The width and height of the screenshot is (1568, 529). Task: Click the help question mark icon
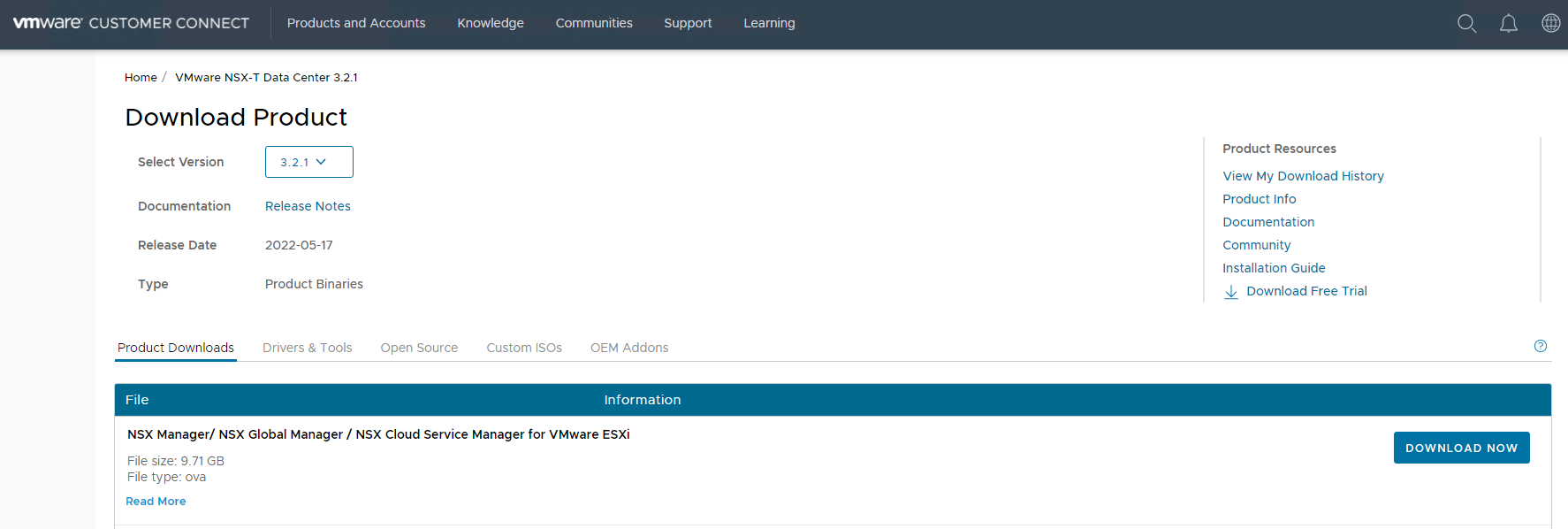[1541, 346]
